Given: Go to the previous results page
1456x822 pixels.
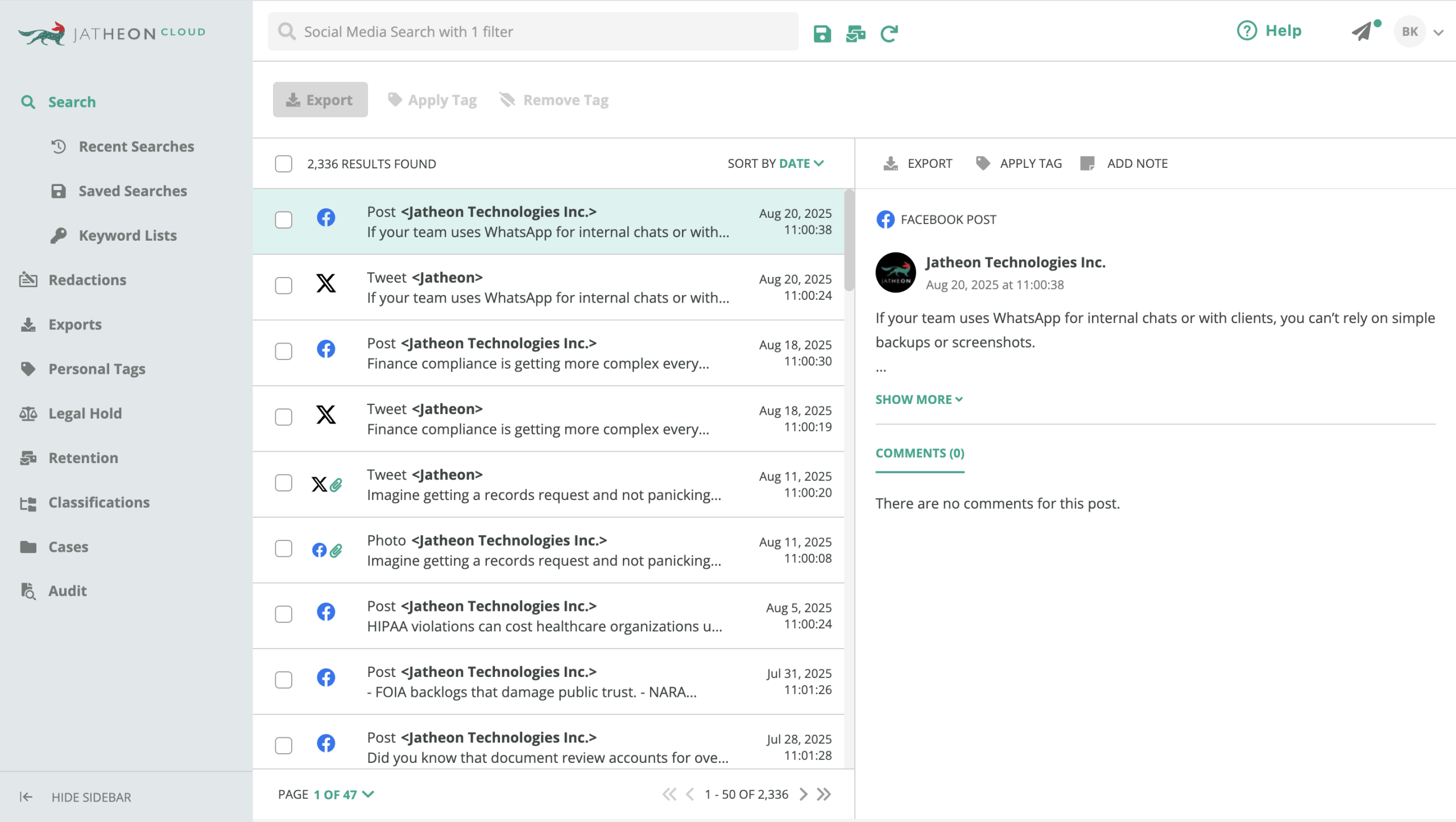Looking at the screenshot, I should click(690, 794).
